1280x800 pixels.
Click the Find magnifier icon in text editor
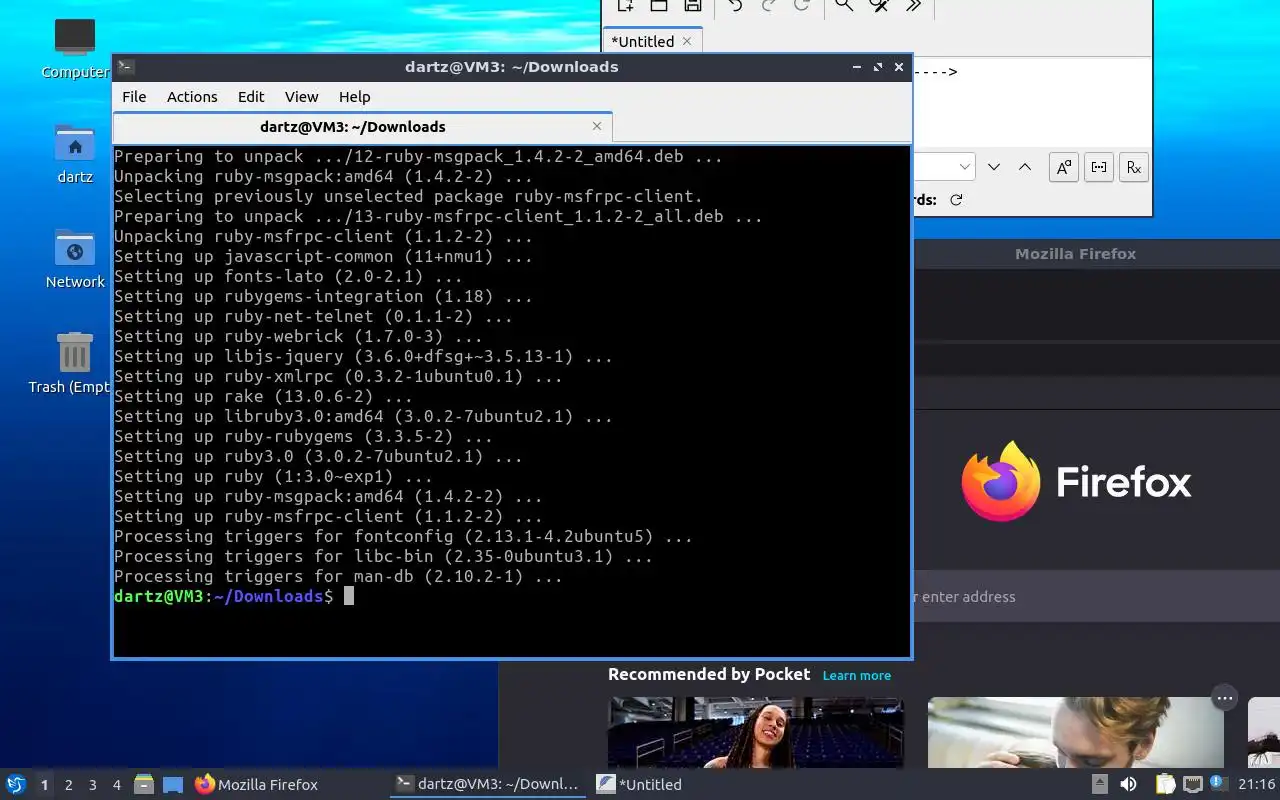[844, 5]
